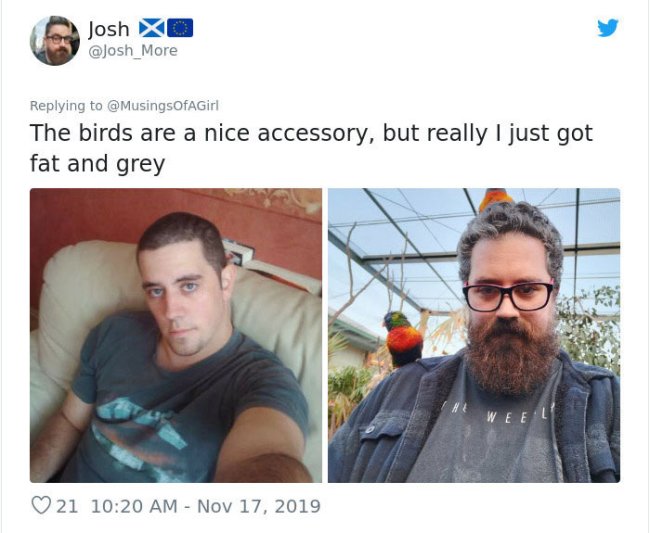The image size is (650, 533).
Task: Click the lorikeet on the shoulder
Action: pyautogui.click(x=402, y=339)
